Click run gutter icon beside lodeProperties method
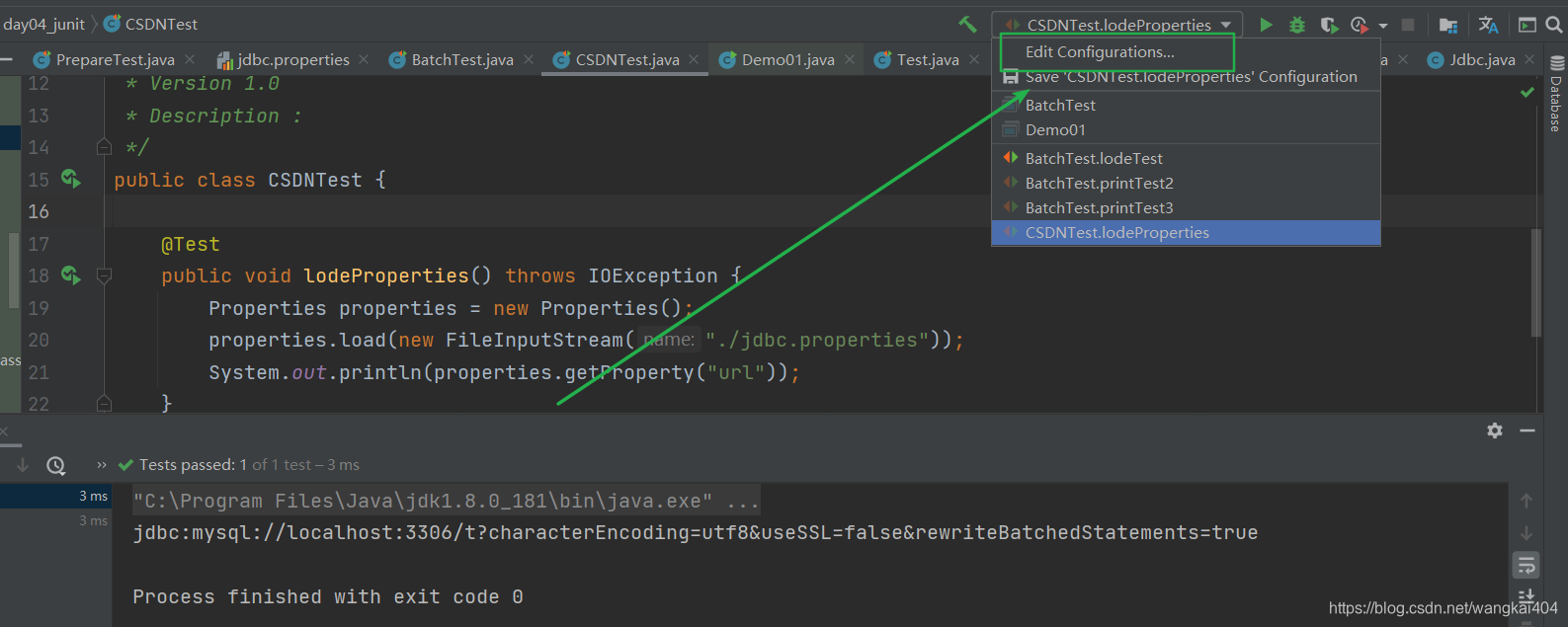This screenshot has width=1568, height=627. click(x=70, y=274)
